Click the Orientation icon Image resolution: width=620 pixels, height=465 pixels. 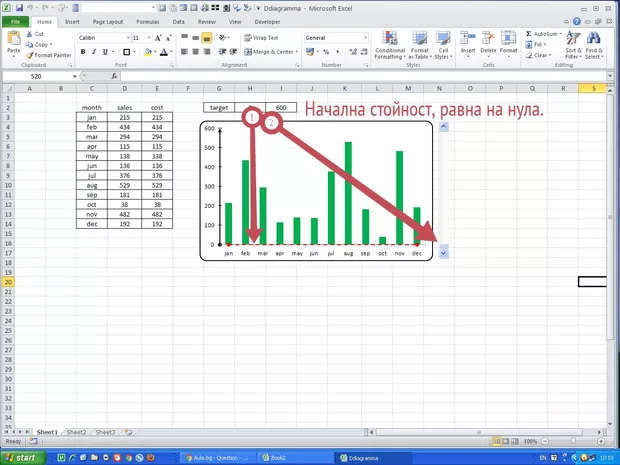[x=223, y=38]
